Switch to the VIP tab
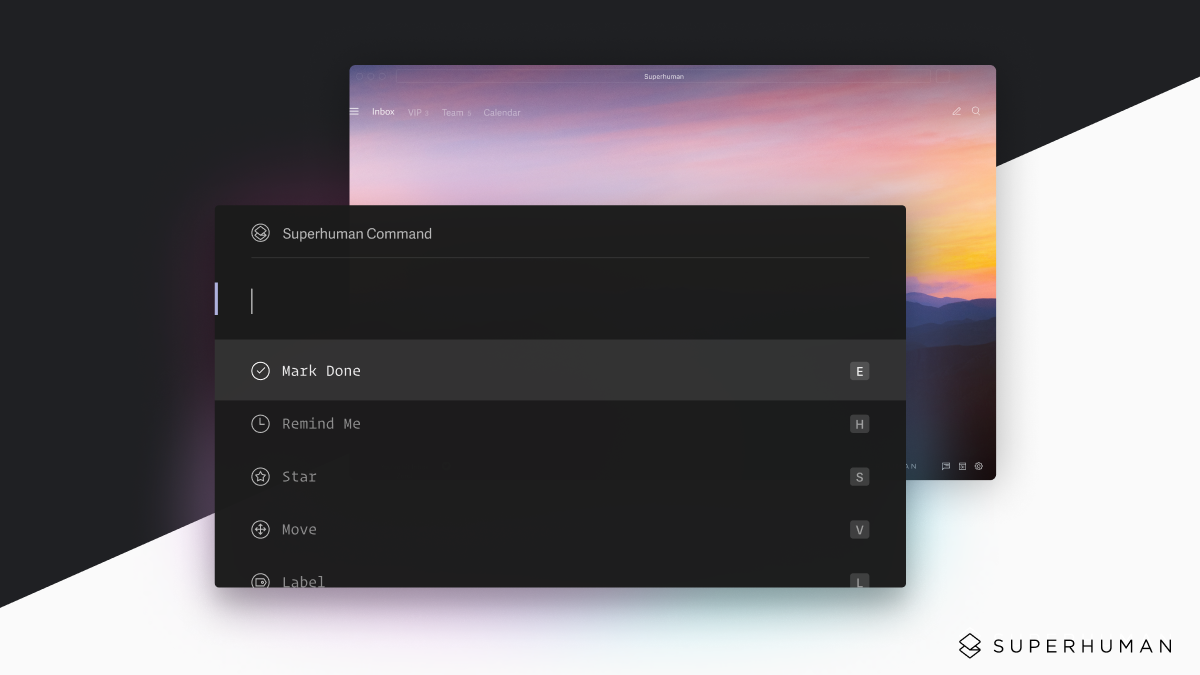The image size is (1200, 675). click(x=417, y=113)
